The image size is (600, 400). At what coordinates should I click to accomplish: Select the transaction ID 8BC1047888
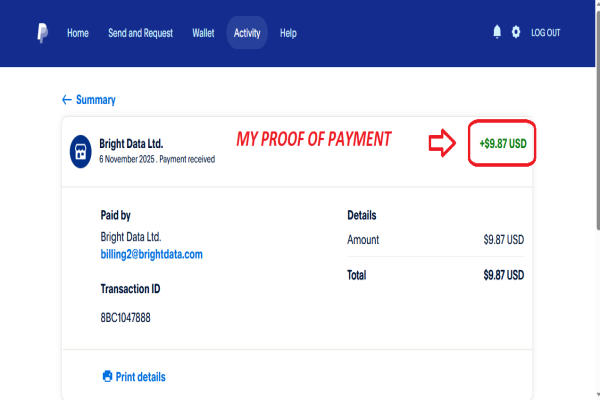click(x=126, y=318)
